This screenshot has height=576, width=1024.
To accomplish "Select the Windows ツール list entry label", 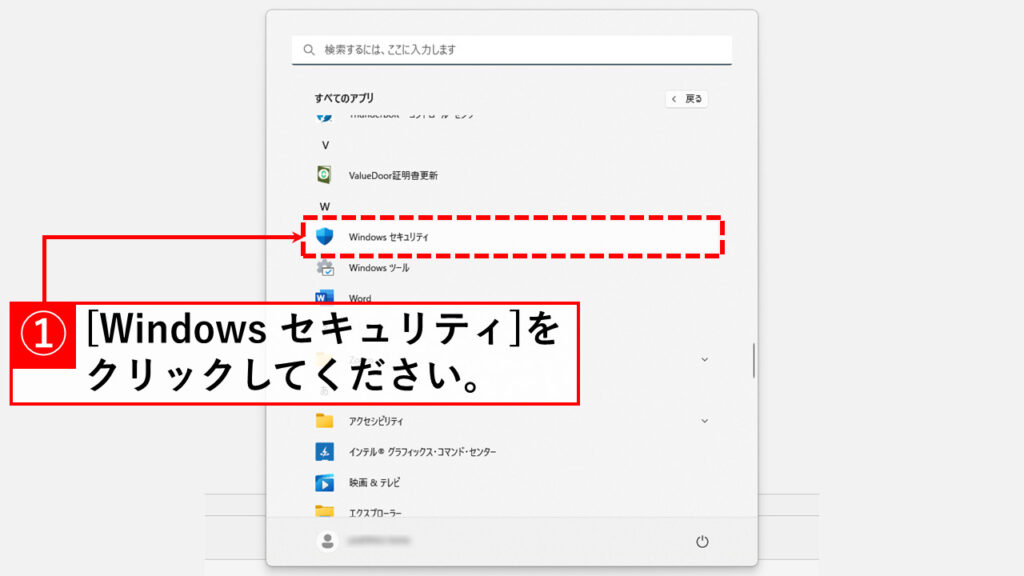I will [379, 268].
